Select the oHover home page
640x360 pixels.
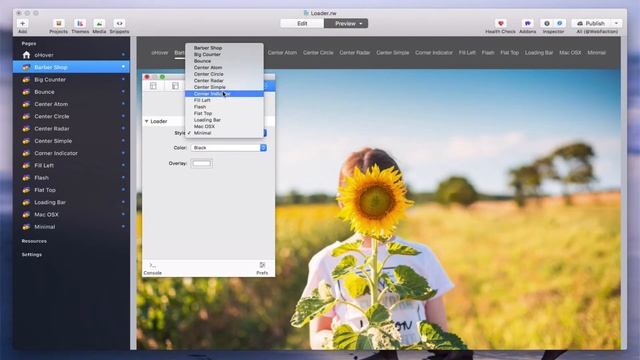tap(71, 55)
